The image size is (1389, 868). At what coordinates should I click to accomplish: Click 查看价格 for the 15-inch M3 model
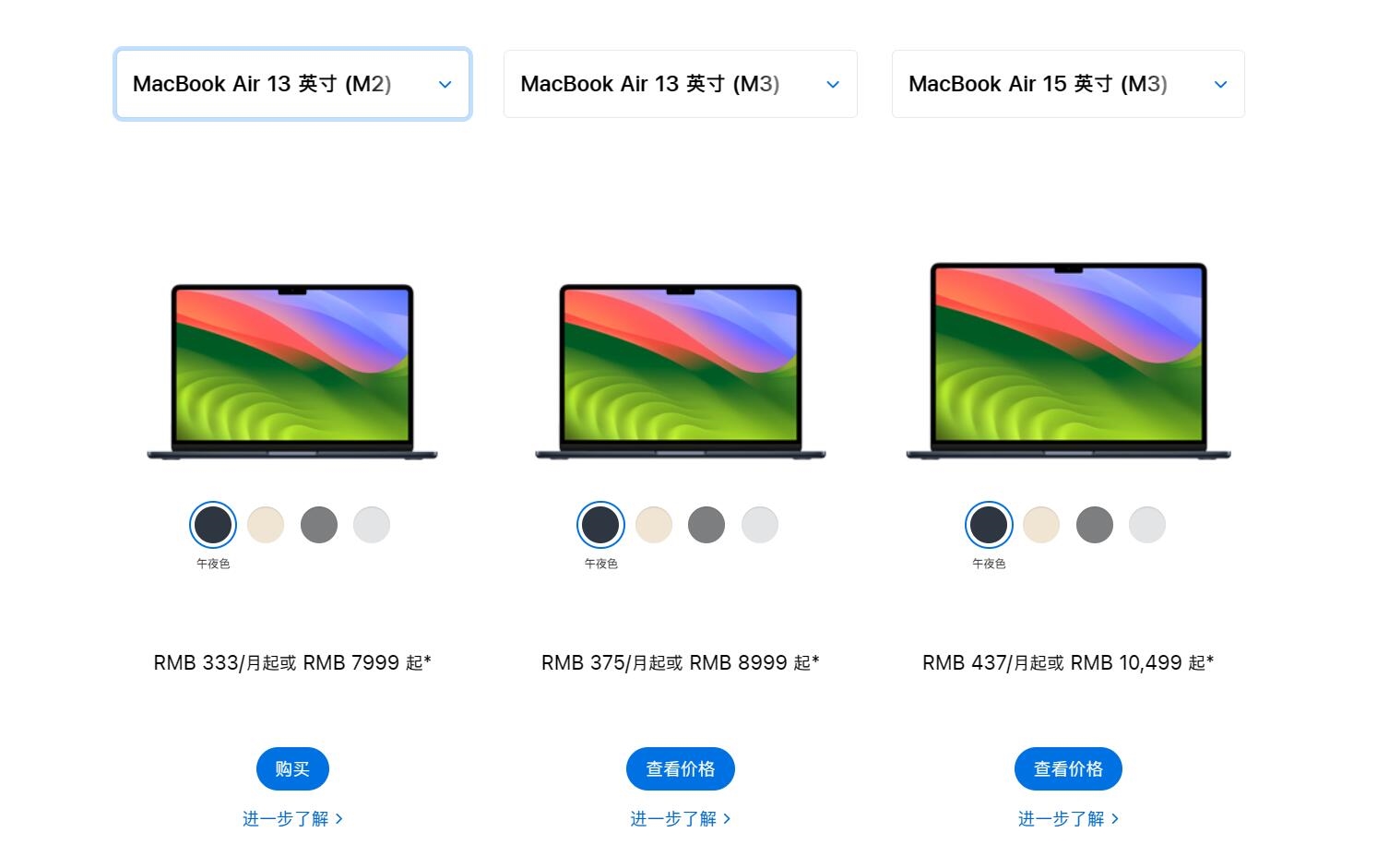(1068, 768)
